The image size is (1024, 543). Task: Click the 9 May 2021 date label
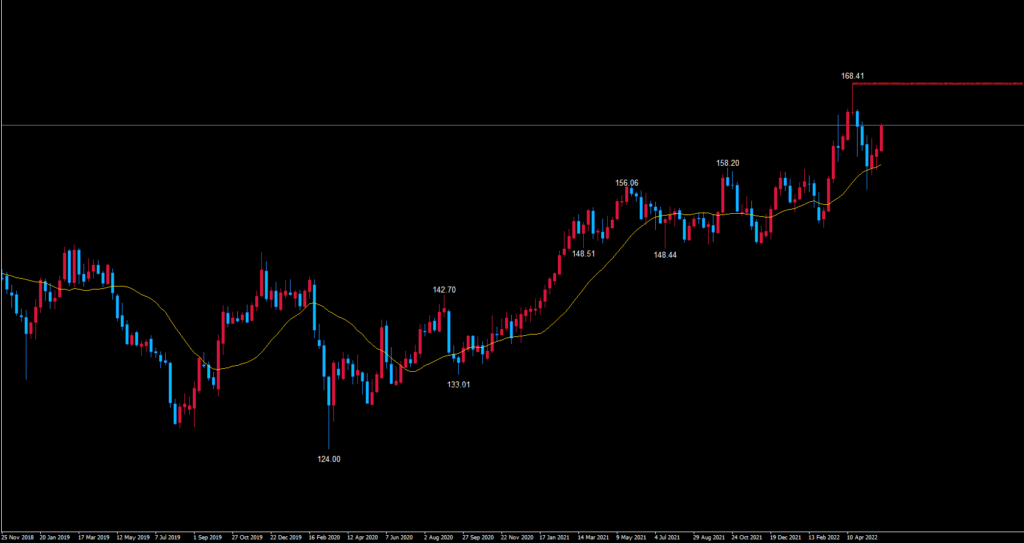(x=631, y=535)
